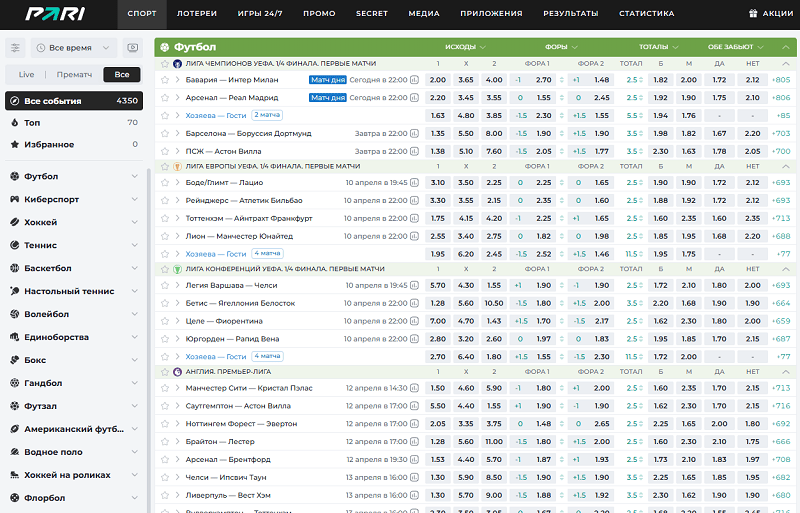
Task: Bet on Бавария win at odds 2.00
Action: tap(437, 80)
